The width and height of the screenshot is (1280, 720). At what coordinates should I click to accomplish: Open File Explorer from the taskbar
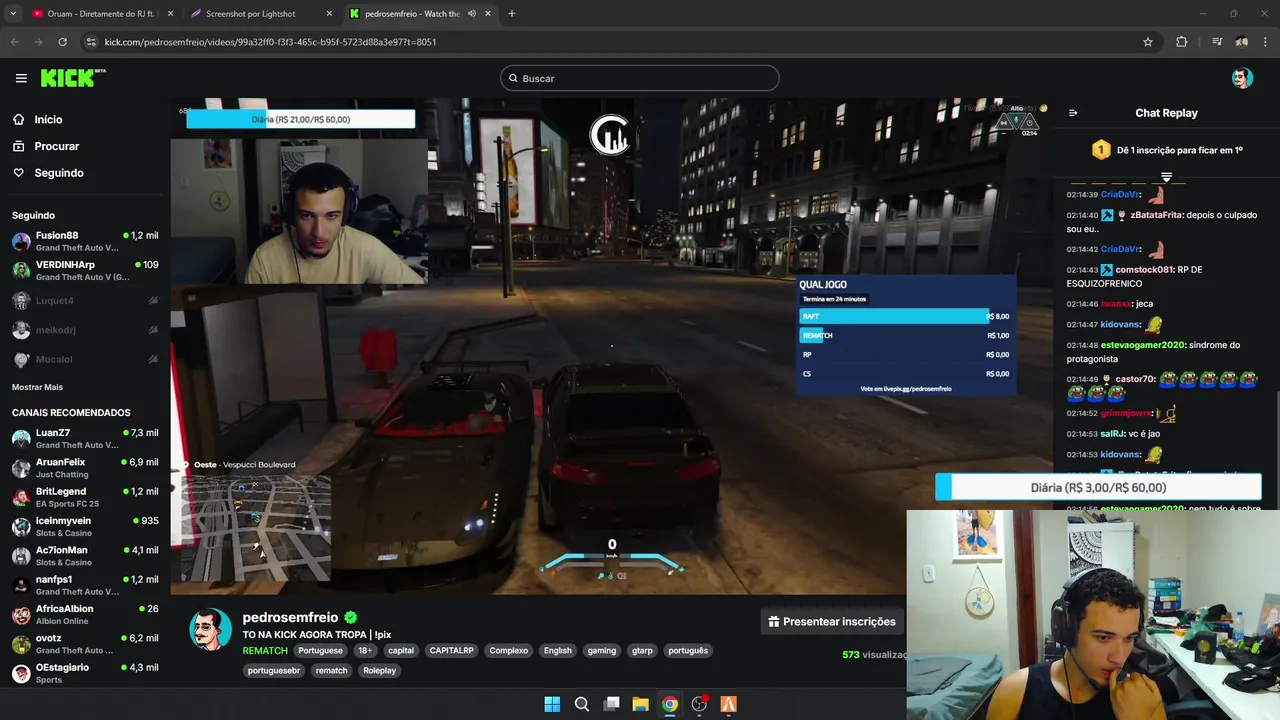pyautogui.click(x=640, y=704)
